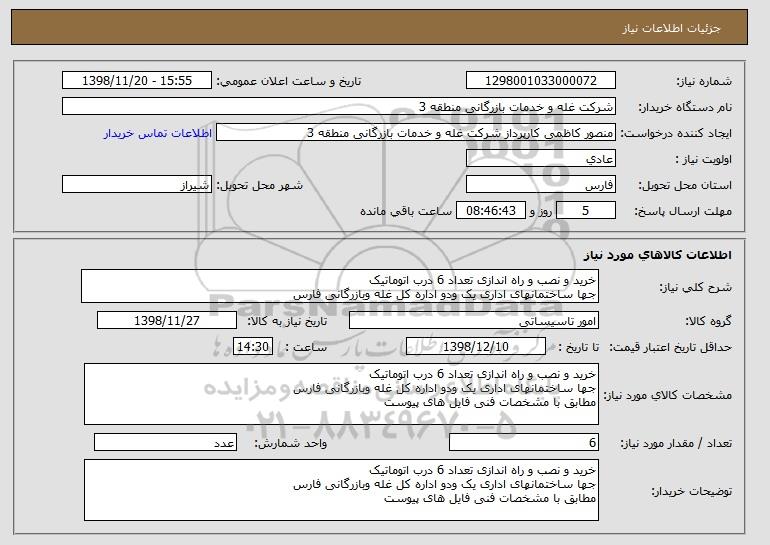Click the remaining time field 08:46:43
Image resolution: width=770 pixels, height=545 pixels.
[491, 211]
